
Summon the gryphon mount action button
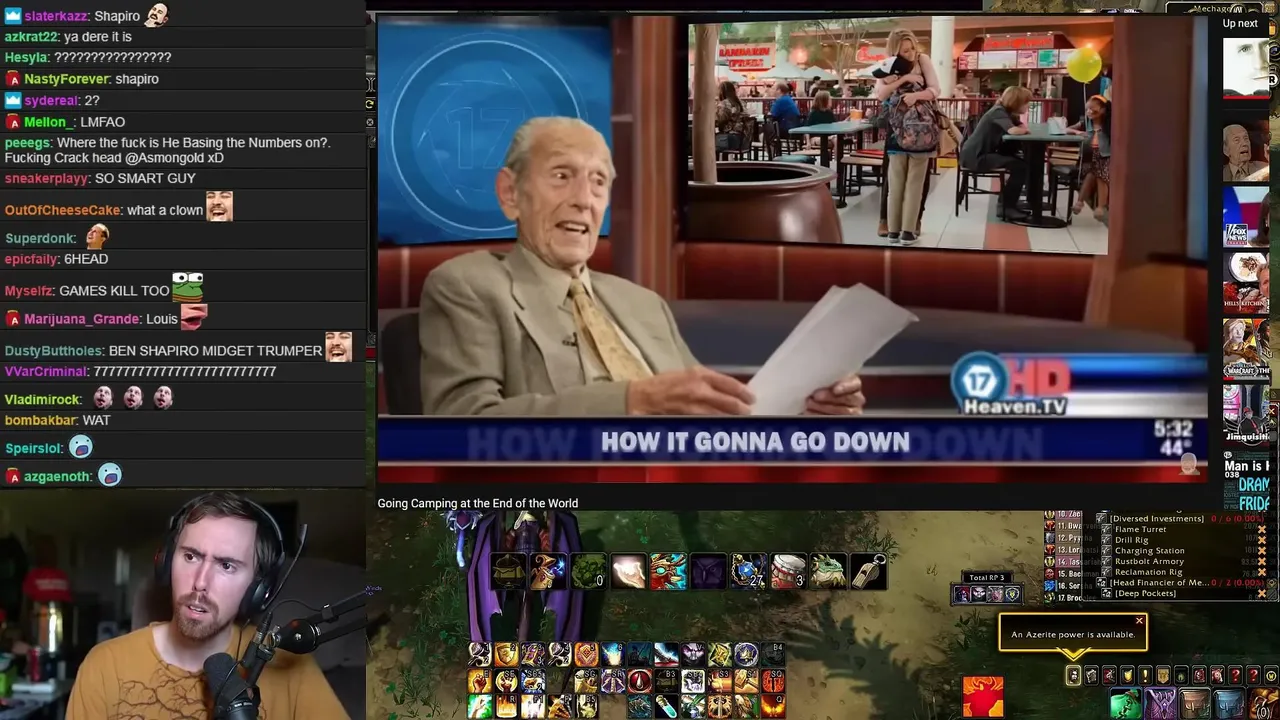(746, 707)
